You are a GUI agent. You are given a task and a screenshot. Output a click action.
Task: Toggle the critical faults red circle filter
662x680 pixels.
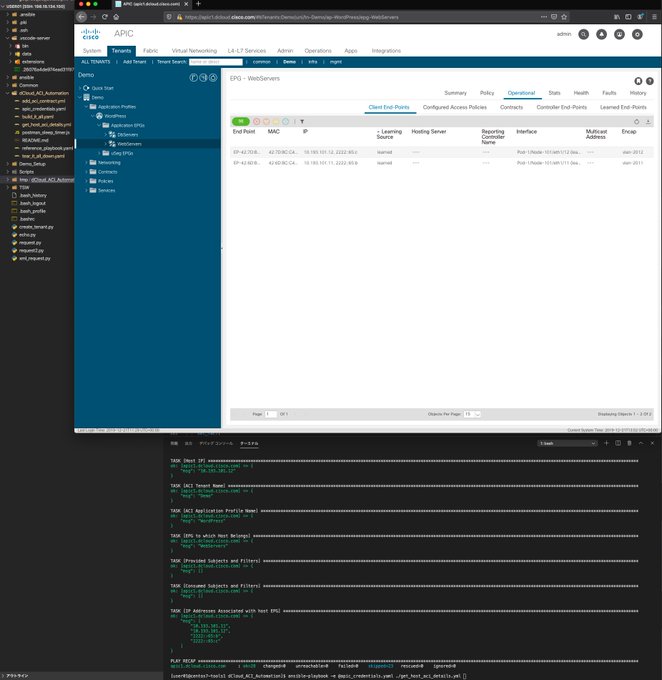coord(256,121)
